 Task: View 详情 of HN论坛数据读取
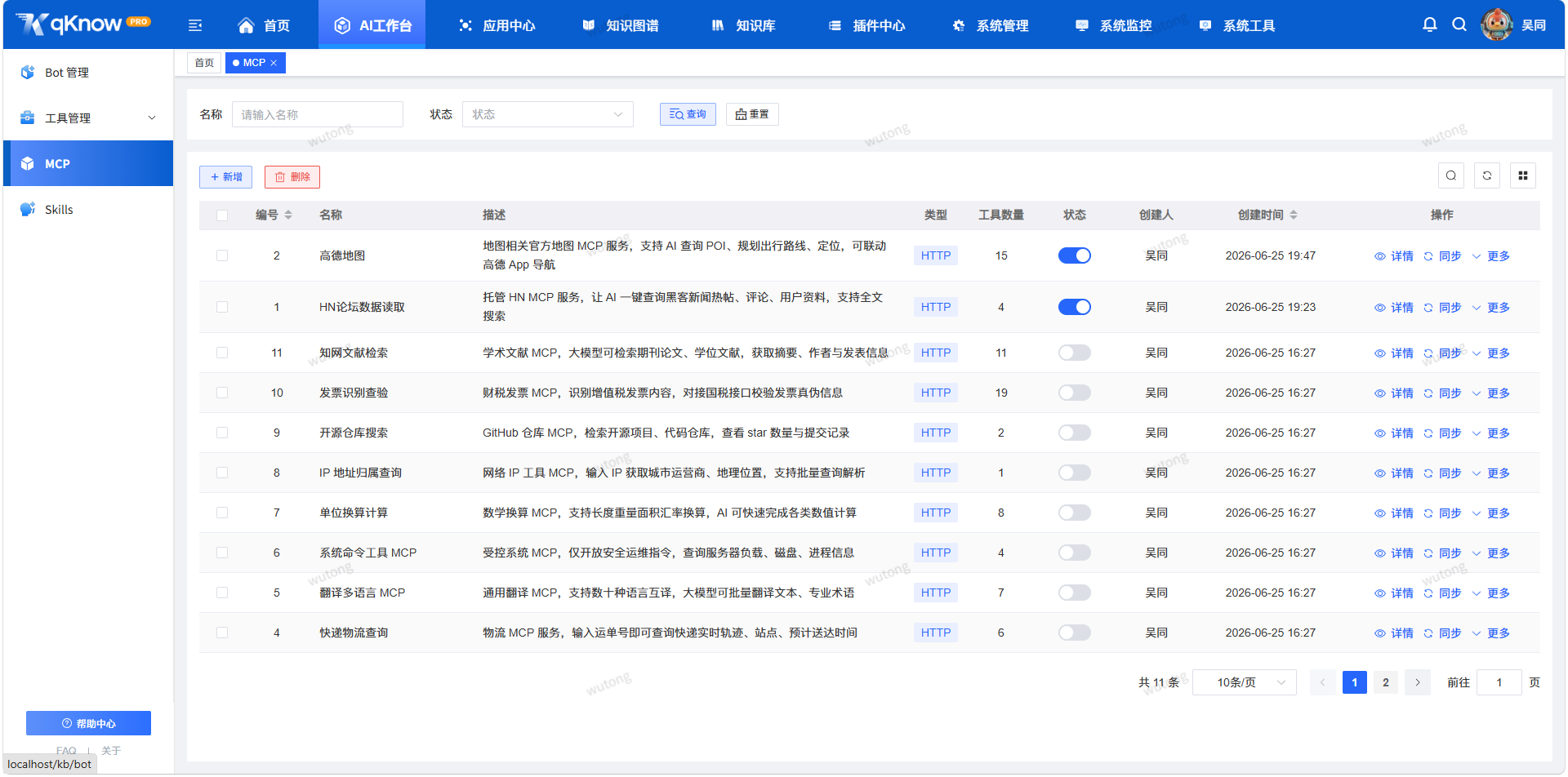(1393, 308)
